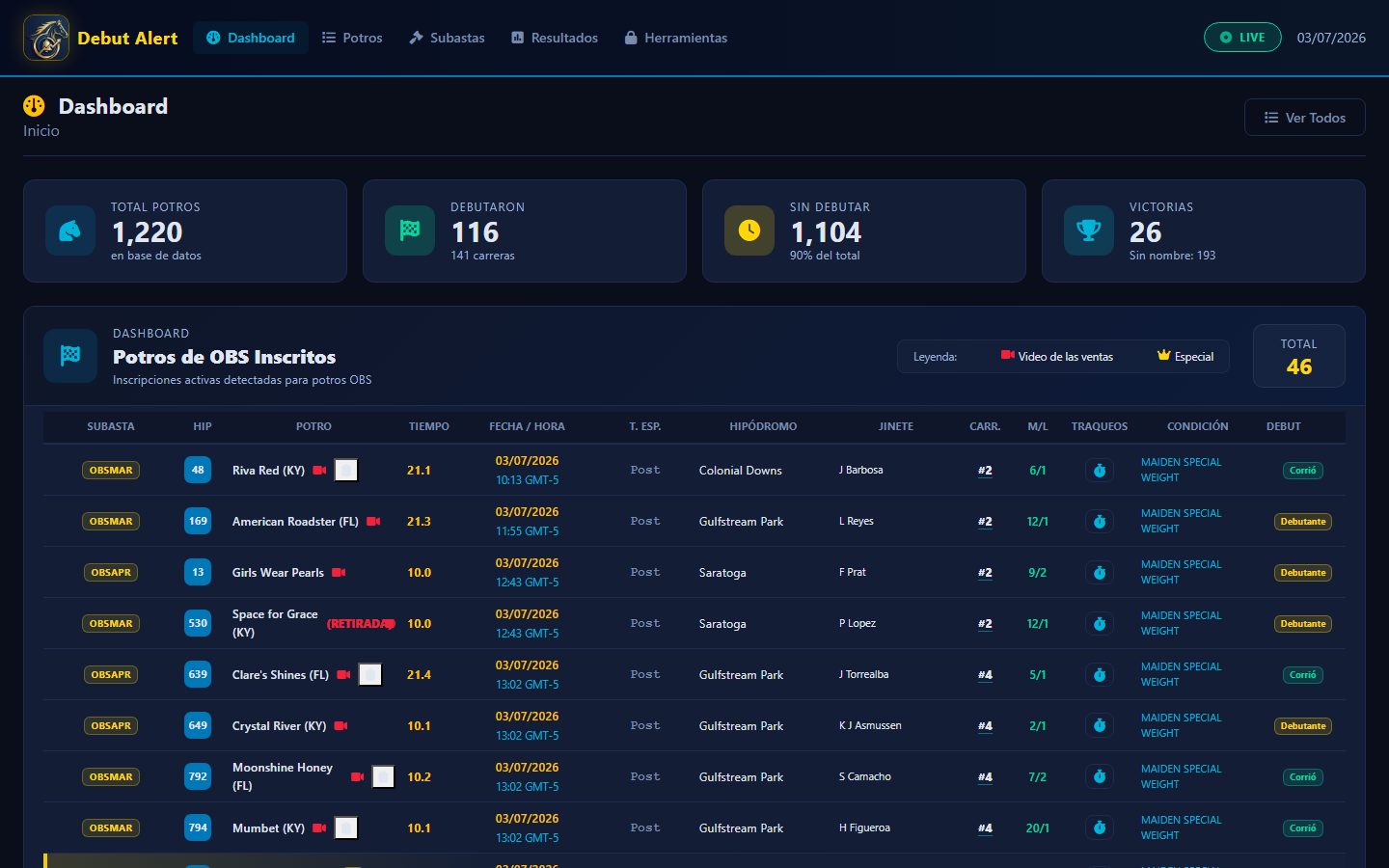
Task: Open the sales video for Moonshine Honey
Action: pyautogui.click(x=357, y=777)
